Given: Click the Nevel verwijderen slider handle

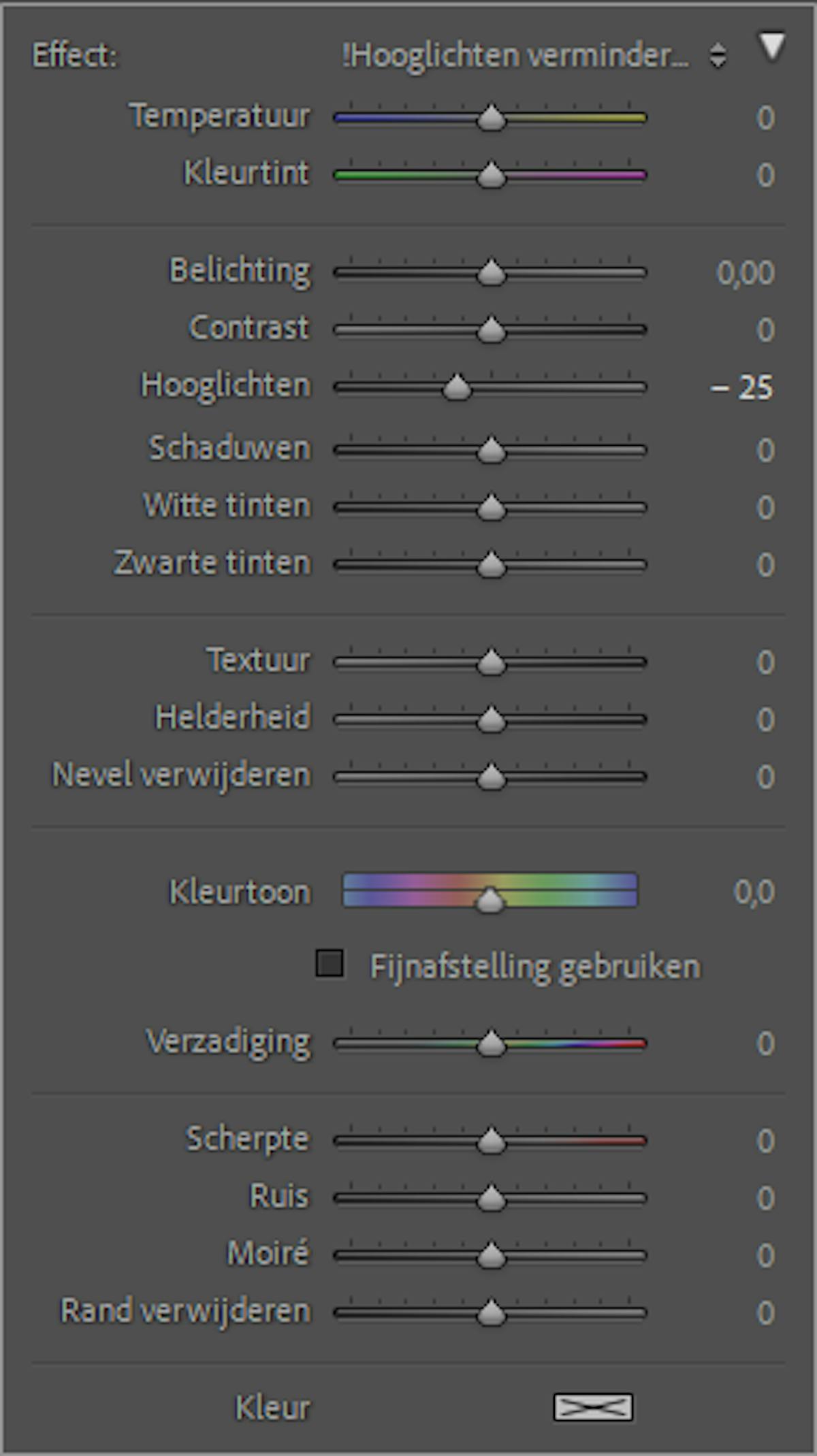Looking at the screenshot, I should coord(491,777).
